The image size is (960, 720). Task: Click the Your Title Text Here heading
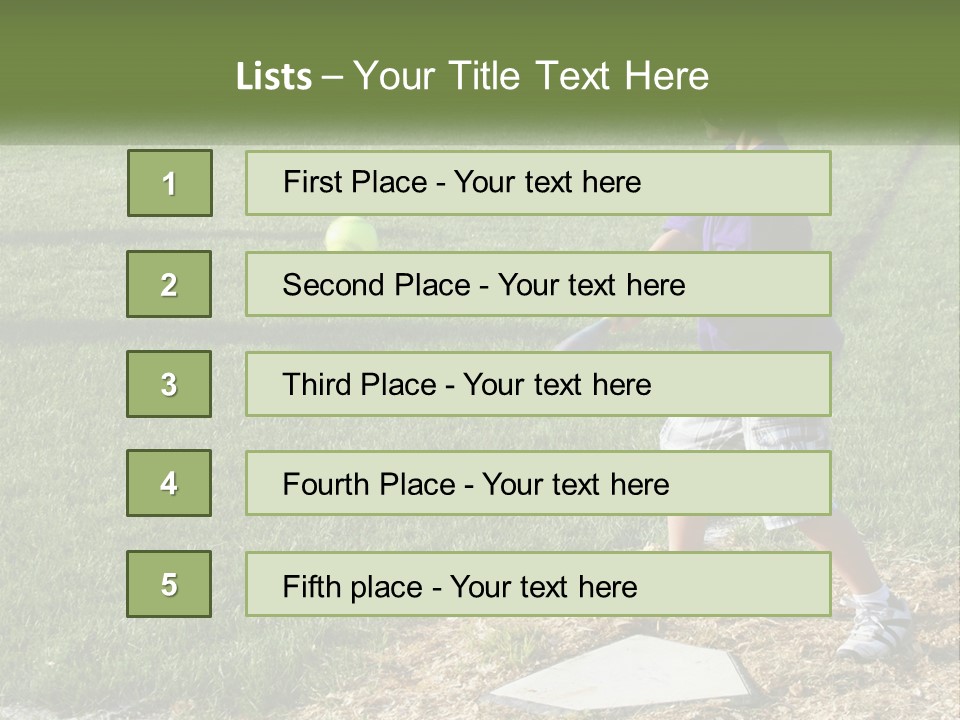tap(530, 76)
